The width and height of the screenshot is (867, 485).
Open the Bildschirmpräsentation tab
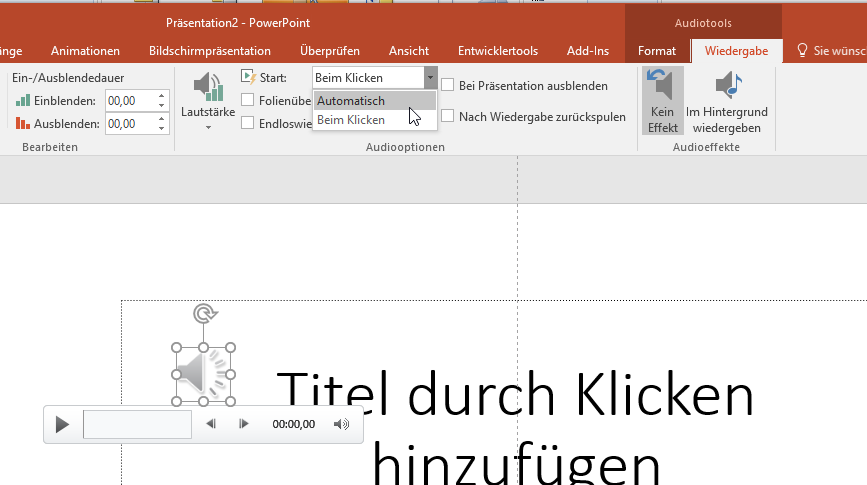[x=210, y=51]
